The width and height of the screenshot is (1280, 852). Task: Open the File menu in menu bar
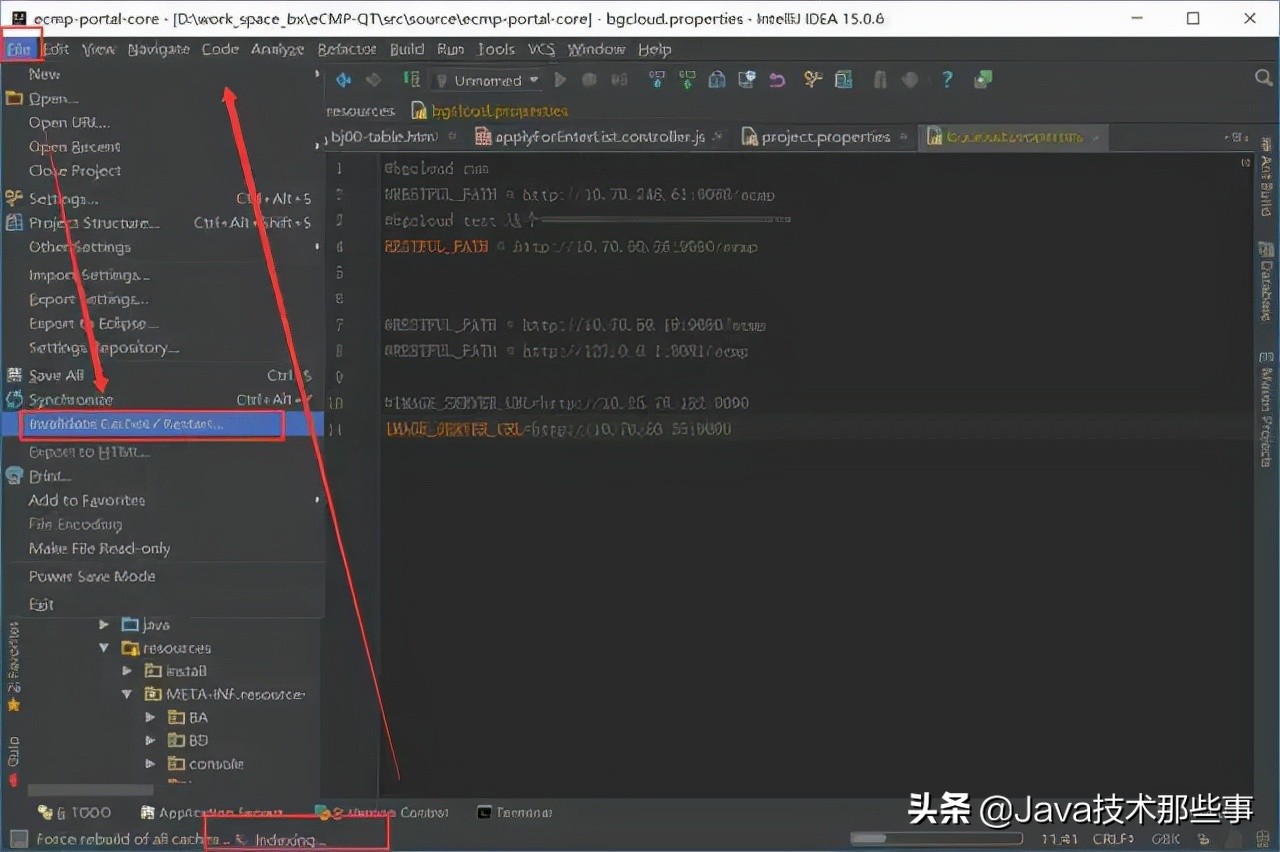point(20,49)
